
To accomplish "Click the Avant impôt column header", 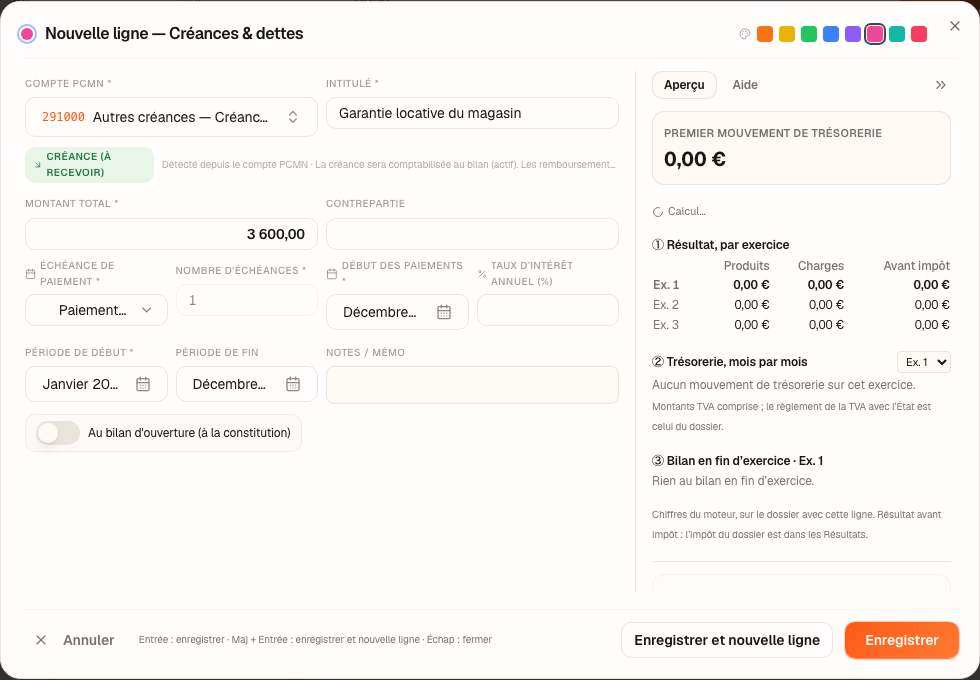I will (916, 266).
